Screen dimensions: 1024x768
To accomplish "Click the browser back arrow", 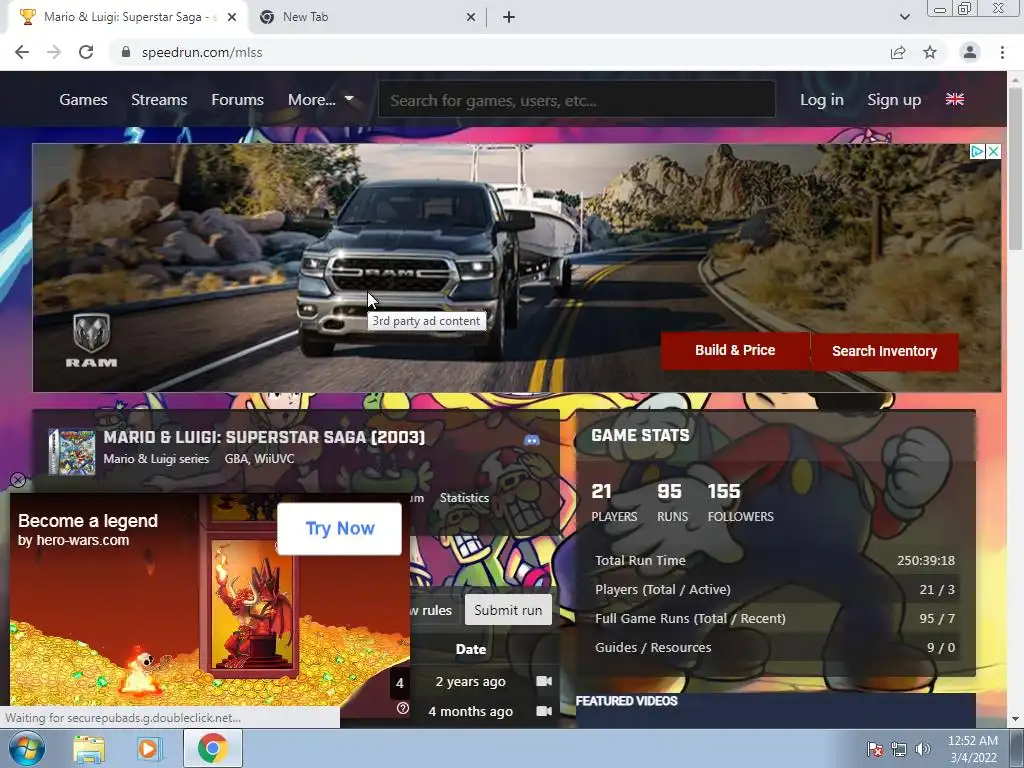I will pos(22,52).
